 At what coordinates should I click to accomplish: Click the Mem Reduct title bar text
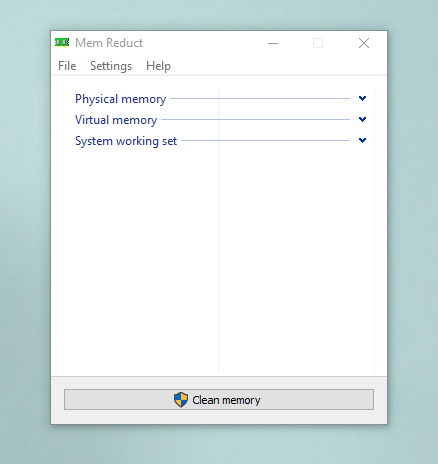pos(109,43)
